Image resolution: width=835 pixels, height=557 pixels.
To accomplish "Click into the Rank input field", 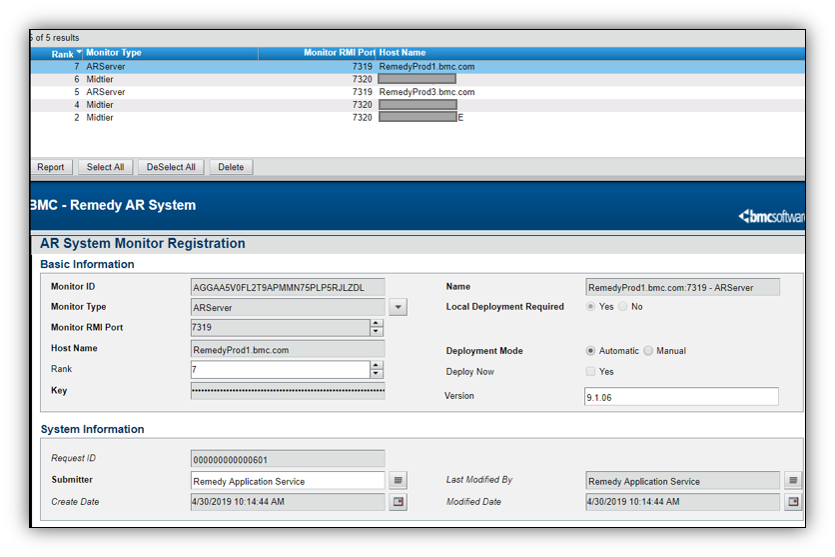I will pyautogui.click(x=280, y=370).
